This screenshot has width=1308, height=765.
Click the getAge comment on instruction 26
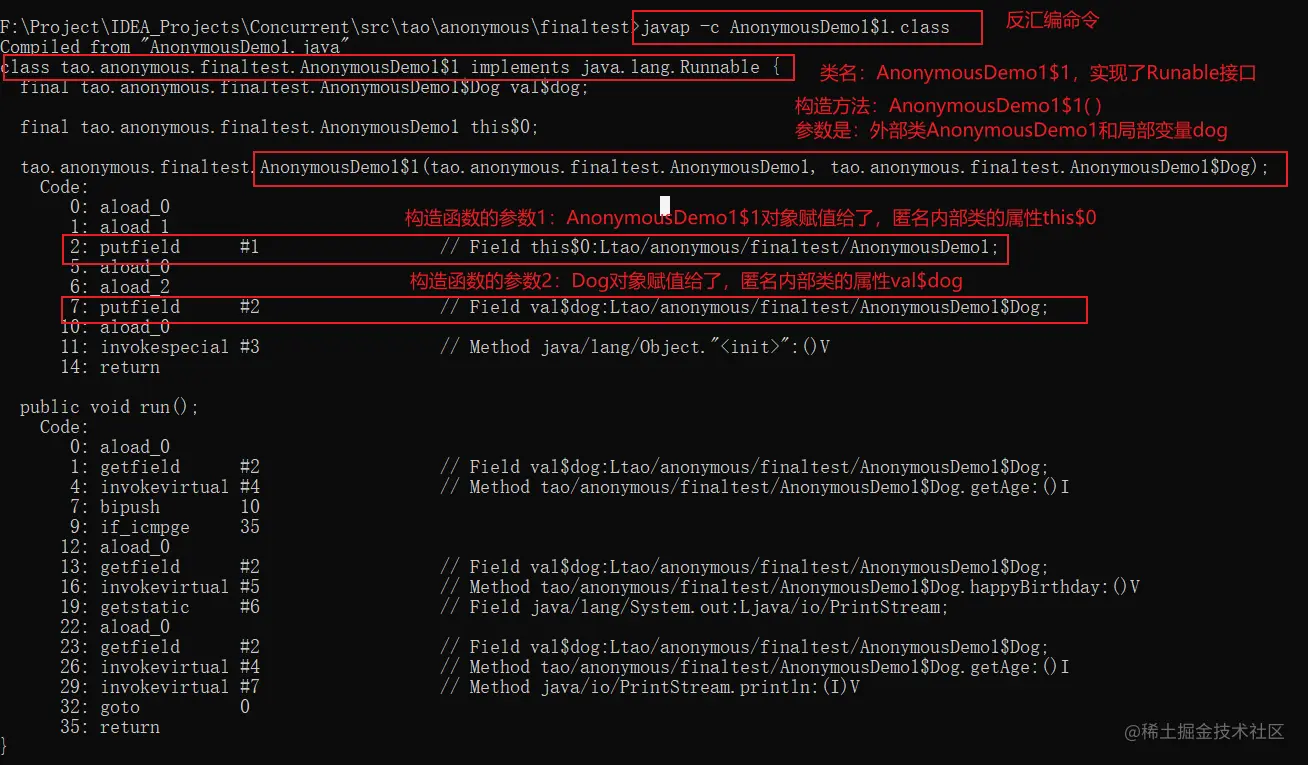coord(755,667)
